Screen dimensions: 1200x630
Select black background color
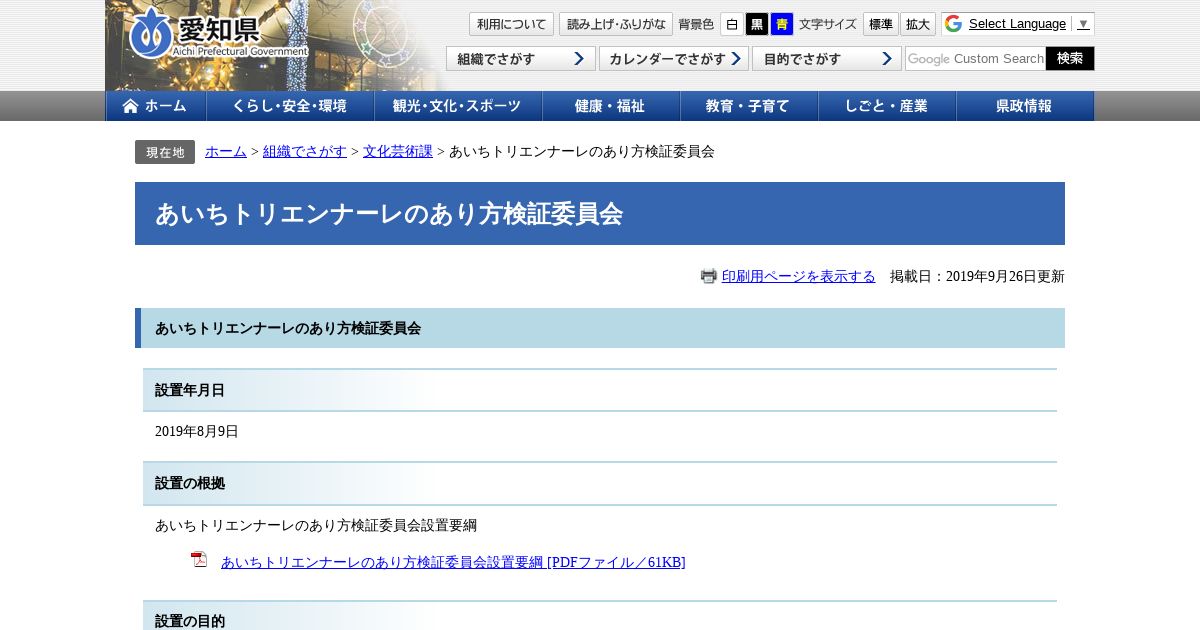coord(757,24)
